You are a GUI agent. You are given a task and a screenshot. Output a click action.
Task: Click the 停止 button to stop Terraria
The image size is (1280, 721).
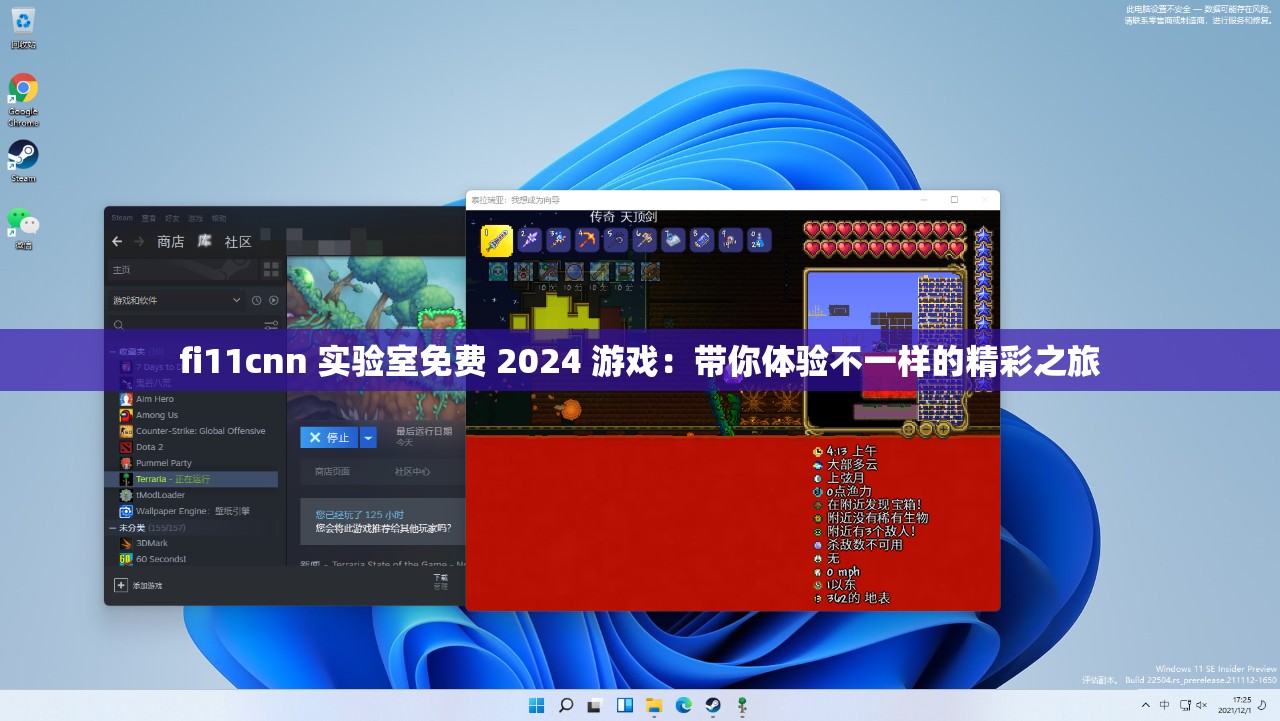coord(330,437)
